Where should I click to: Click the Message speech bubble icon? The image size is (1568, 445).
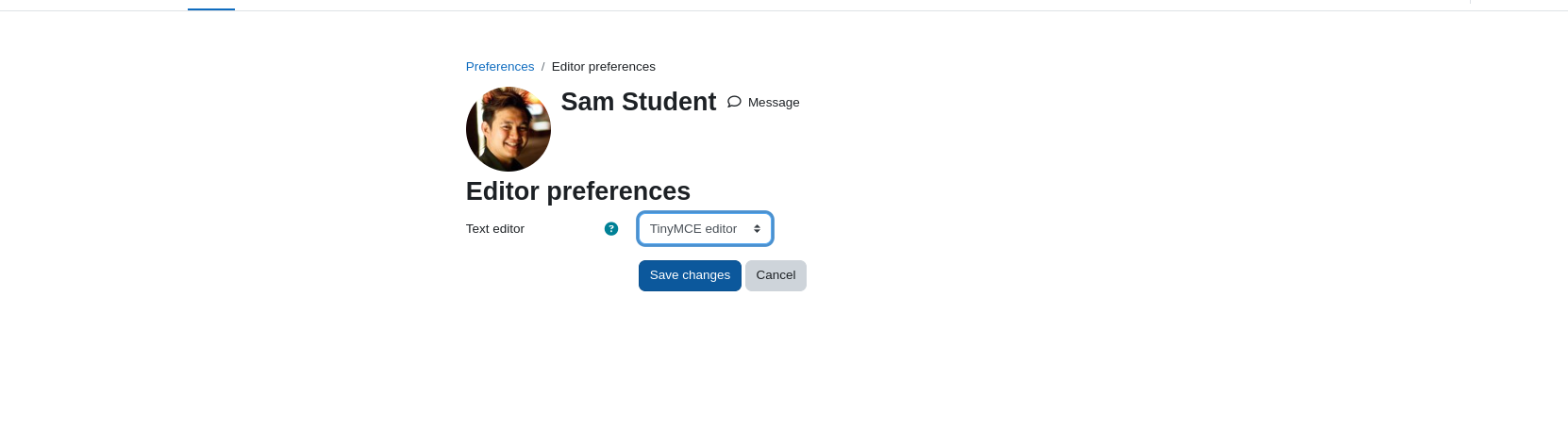734,102
